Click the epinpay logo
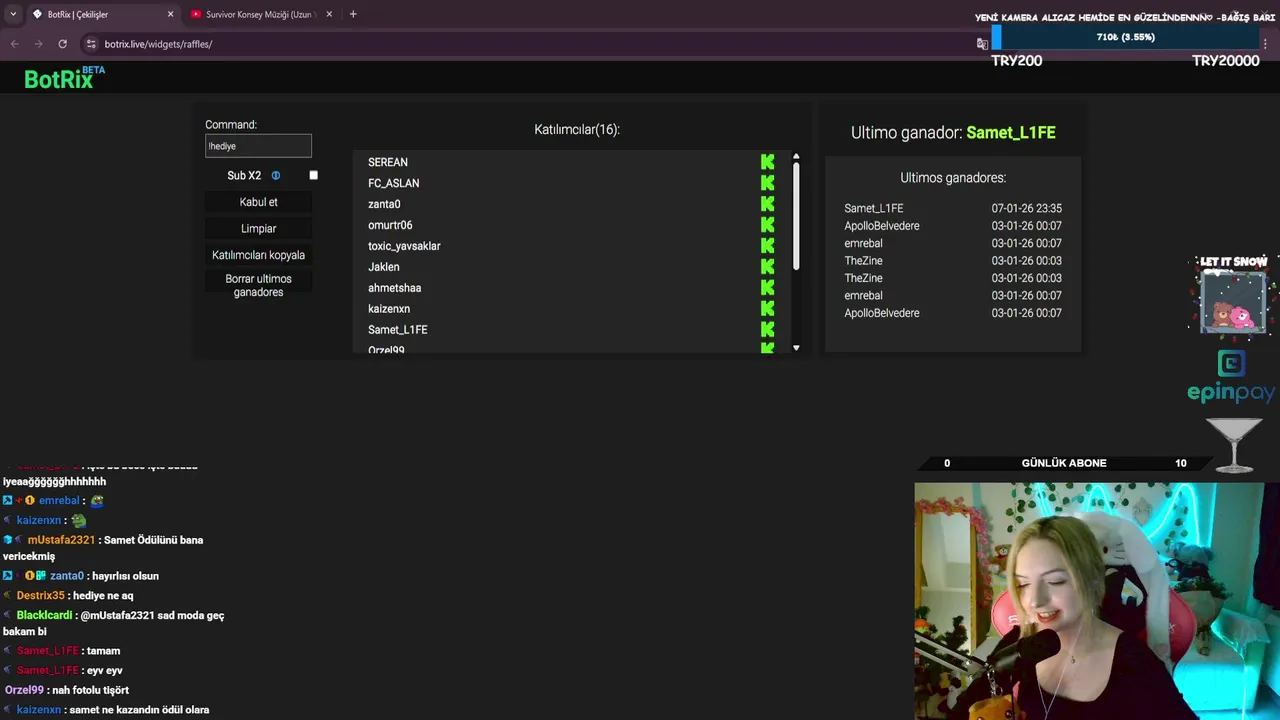The image size is (1280, 720). point(1231,377)
